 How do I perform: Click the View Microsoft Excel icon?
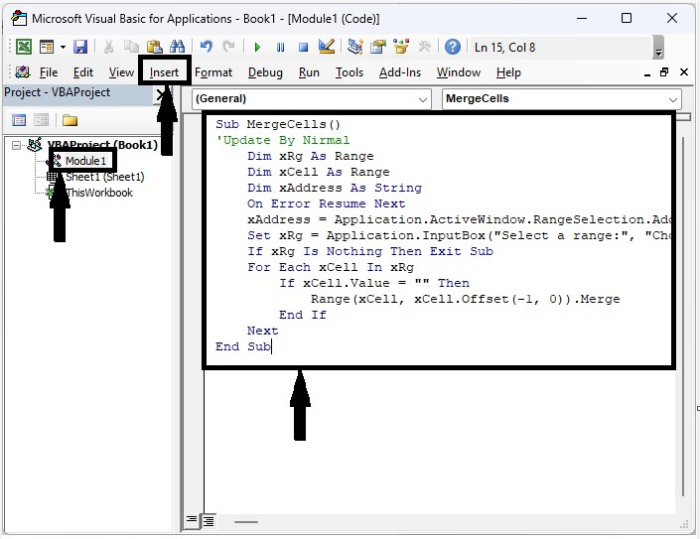(23, 47)
